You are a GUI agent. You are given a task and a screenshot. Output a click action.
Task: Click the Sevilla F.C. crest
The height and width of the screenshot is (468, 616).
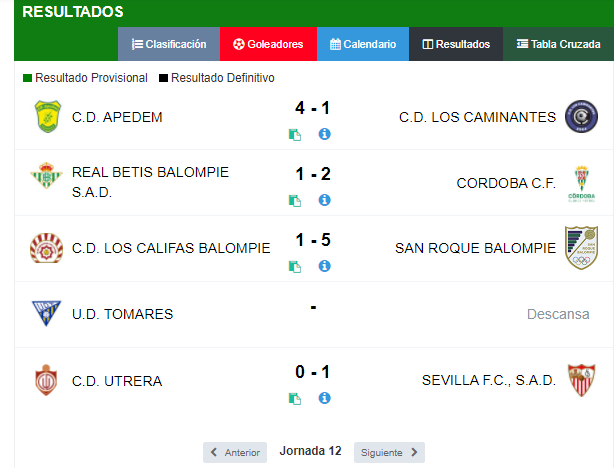point(581,380)
